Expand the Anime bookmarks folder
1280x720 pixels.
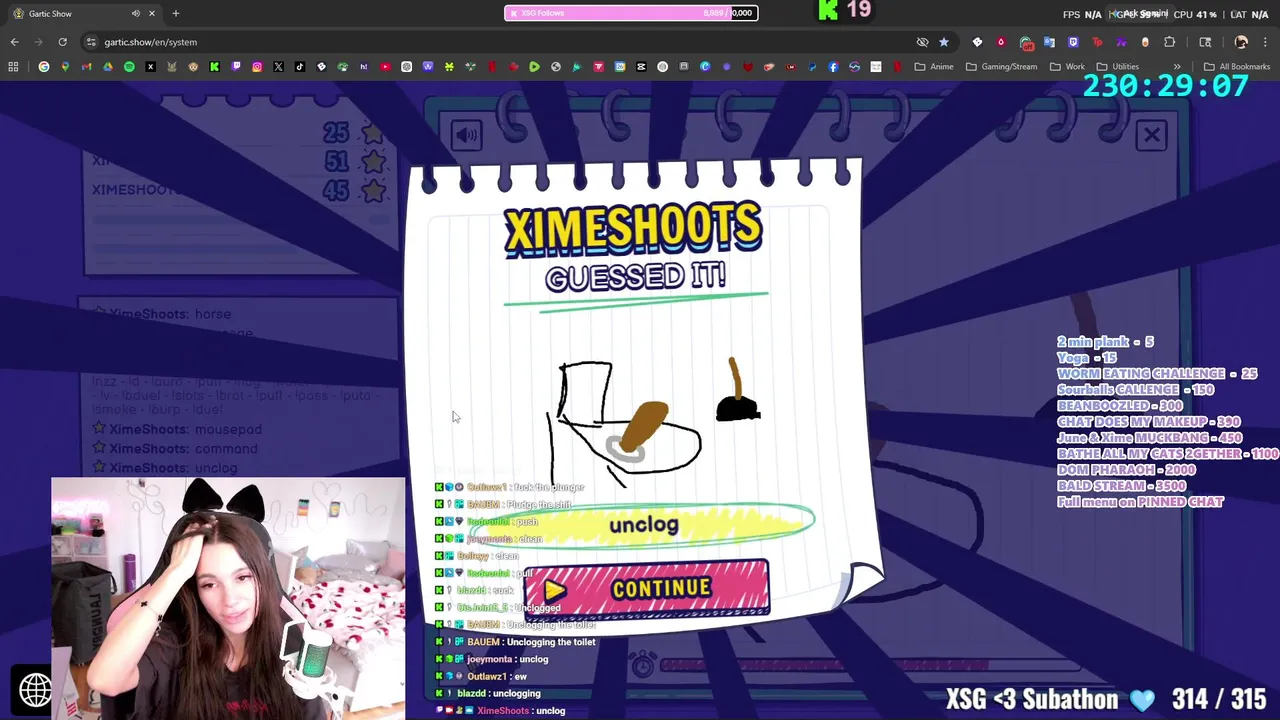tap(933, 67)
